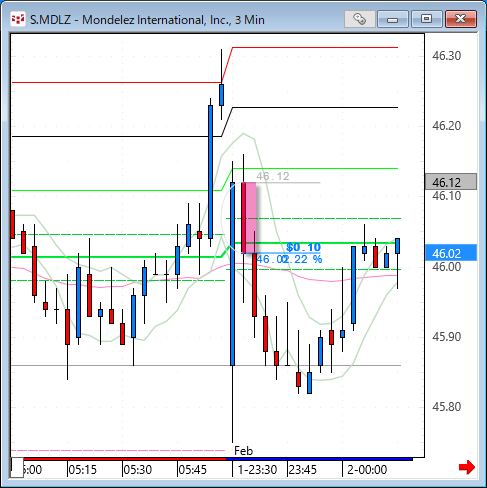This screenshot has height=488, width=487.
Task: Click the tall blue candle at 1-23:30
Action: (x=232, y=274)
